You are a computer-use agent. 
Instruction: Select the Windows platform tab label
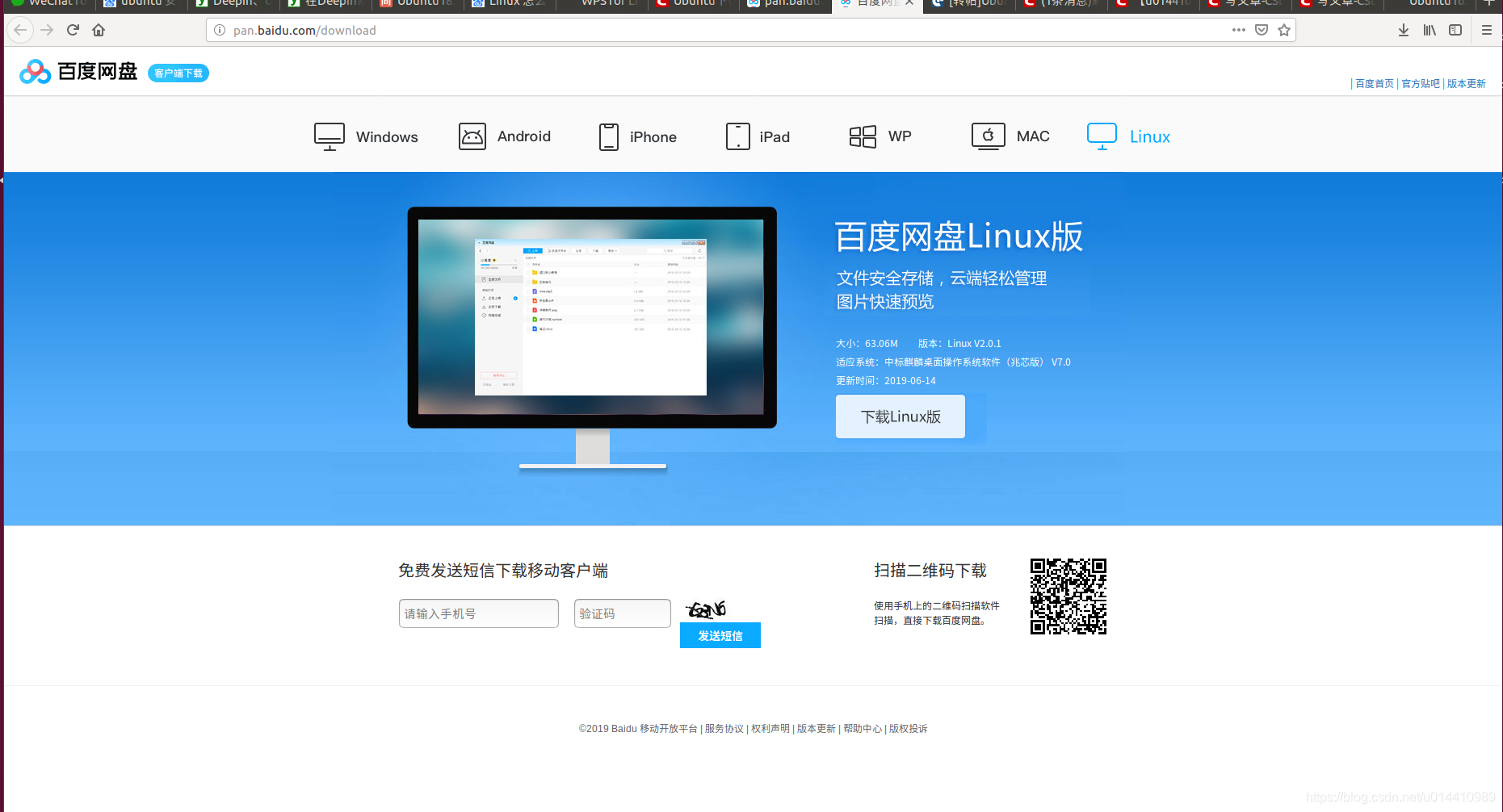pos(387,137)
